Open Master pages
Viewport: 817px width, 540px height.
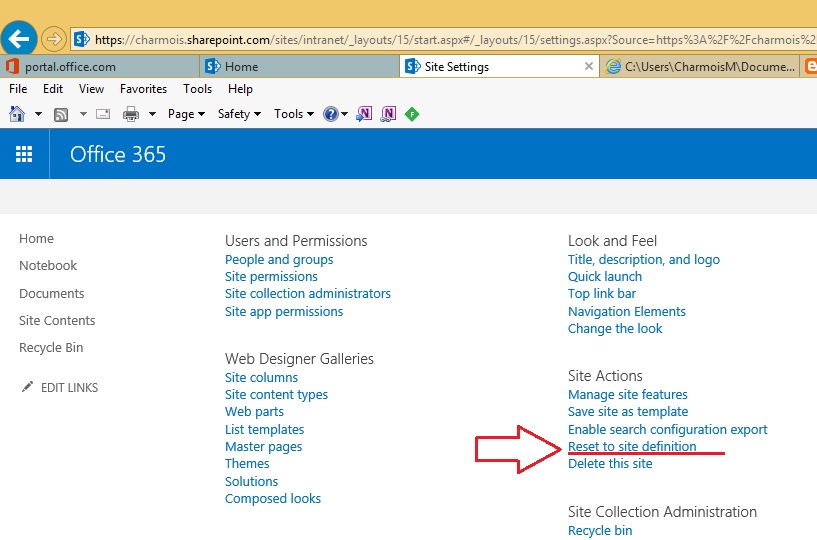263,447
